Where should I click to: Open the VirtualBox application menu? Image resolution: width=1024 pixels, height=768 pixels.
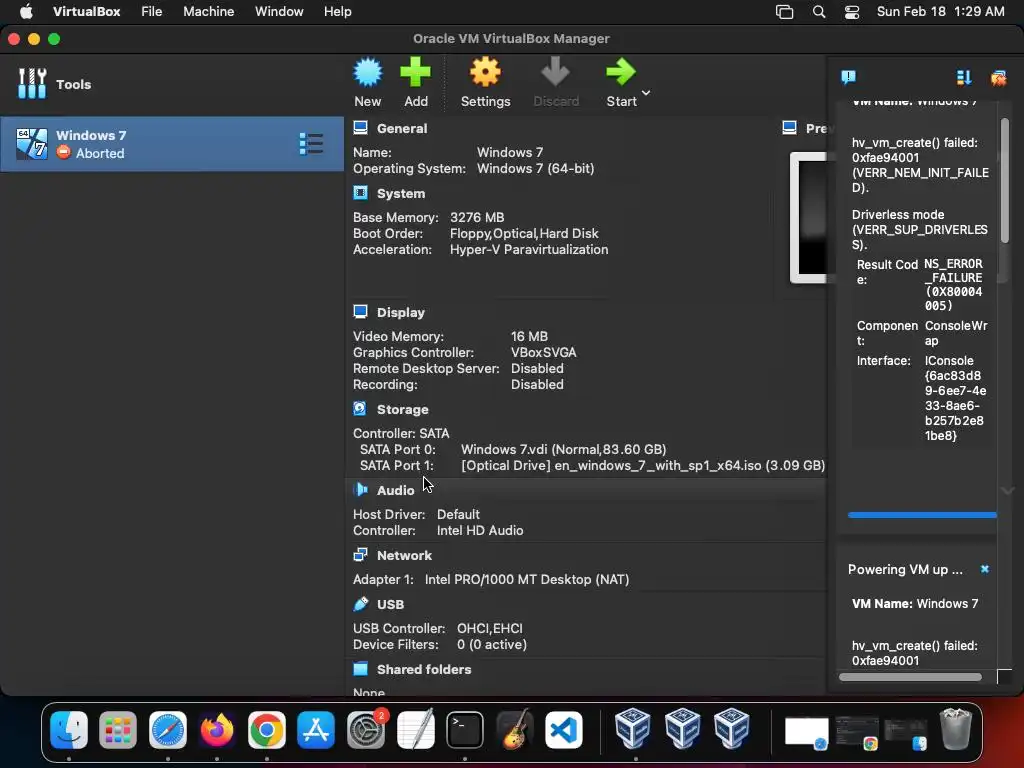click(x=86, y=11)
